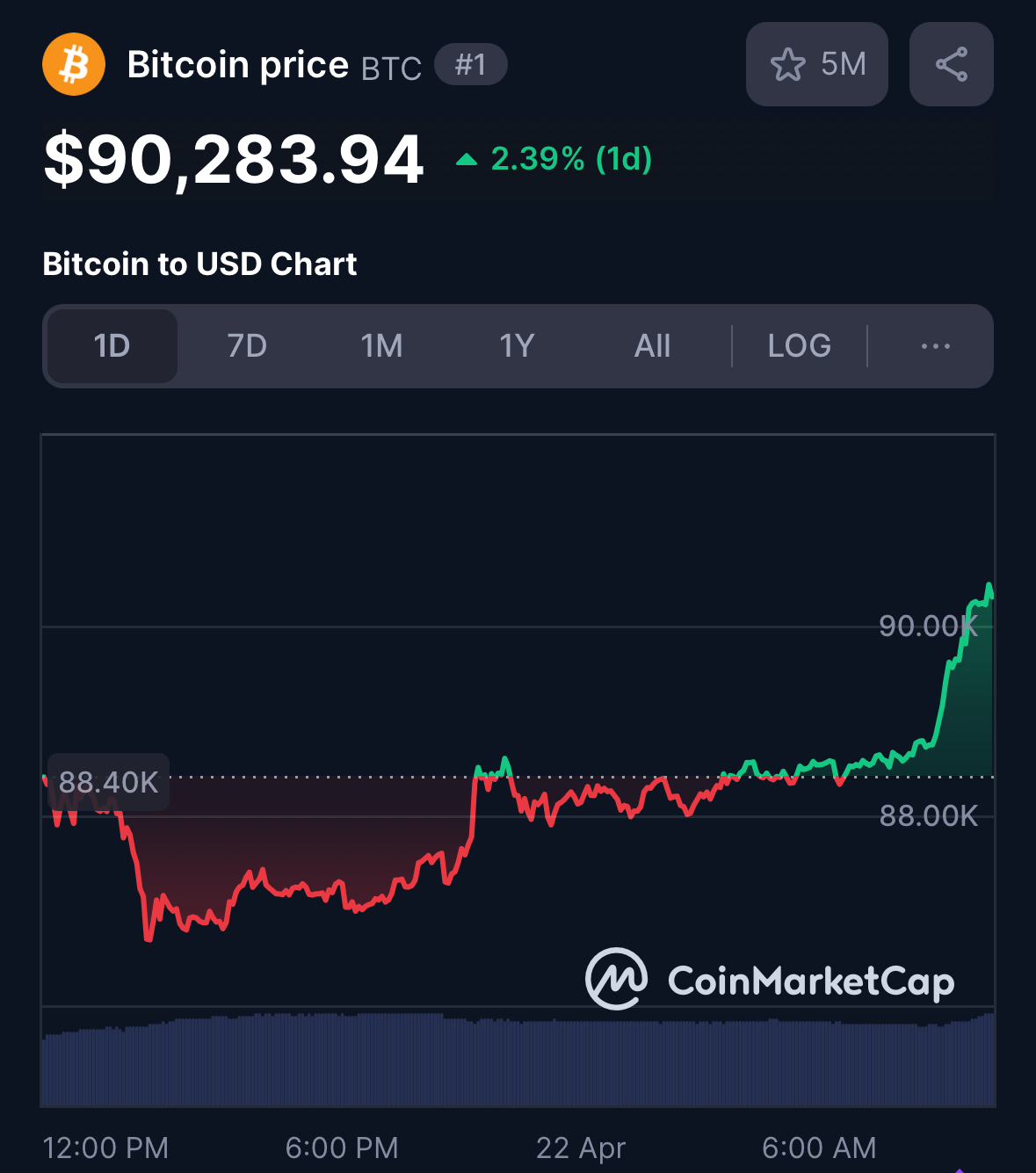
Task: Select the 1D timeframe tab
Action: (112, 346)
